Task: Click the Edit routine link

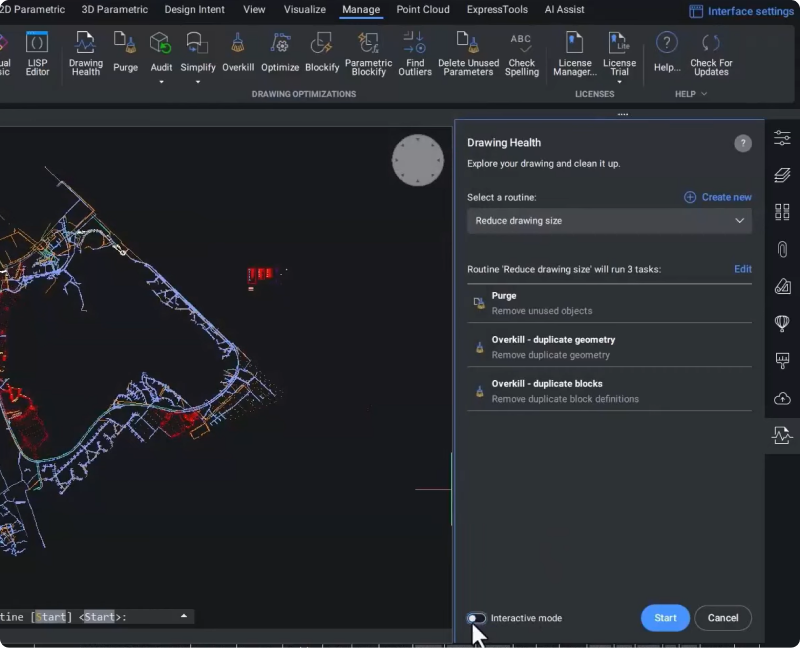Action: (742, 269)
